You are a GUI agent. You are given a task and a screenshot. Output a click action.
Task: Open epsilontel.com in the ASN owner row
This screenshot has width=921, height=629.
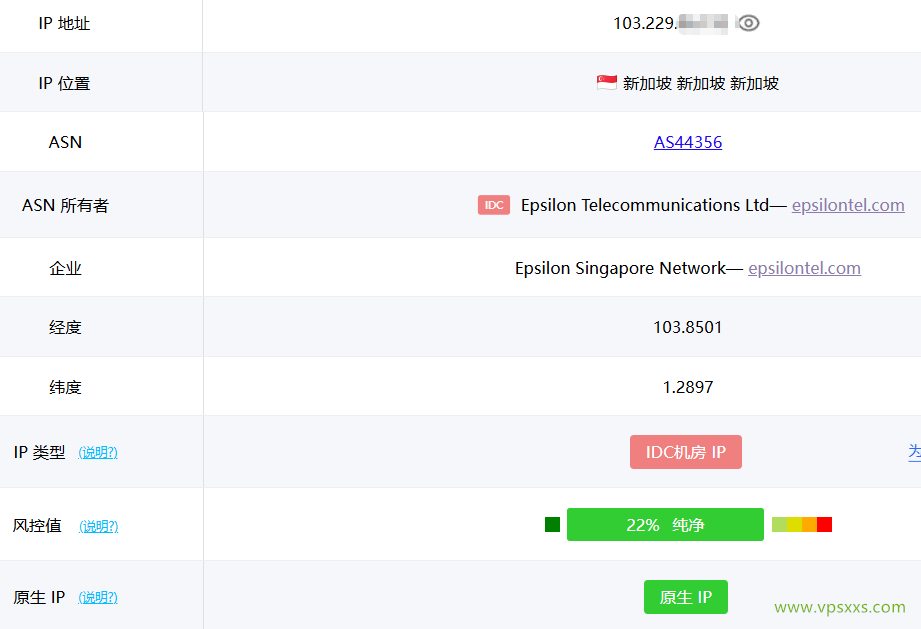tap(847, 205)
